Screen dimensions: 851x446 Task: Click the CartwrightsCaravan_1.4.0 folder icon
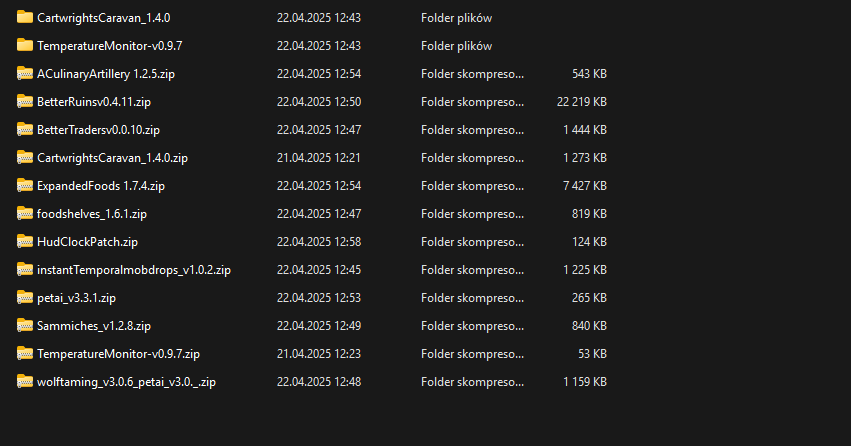click(x=25, y=17)
